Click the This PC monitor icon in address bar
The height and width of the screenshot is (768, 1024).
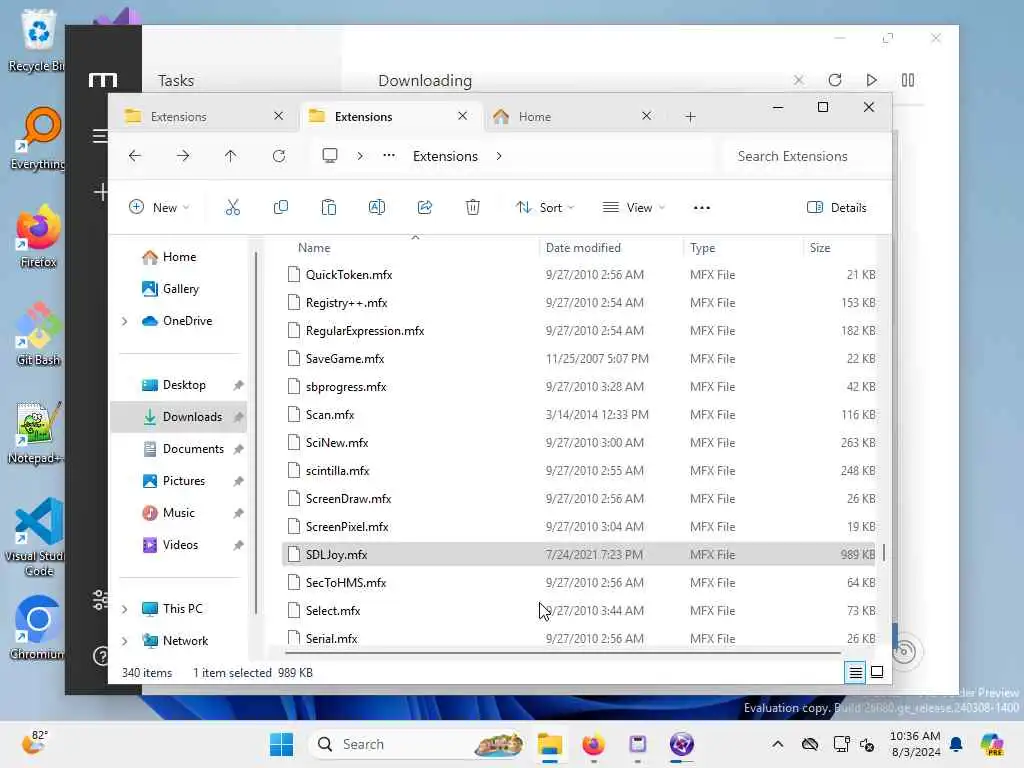coord(330,155)
